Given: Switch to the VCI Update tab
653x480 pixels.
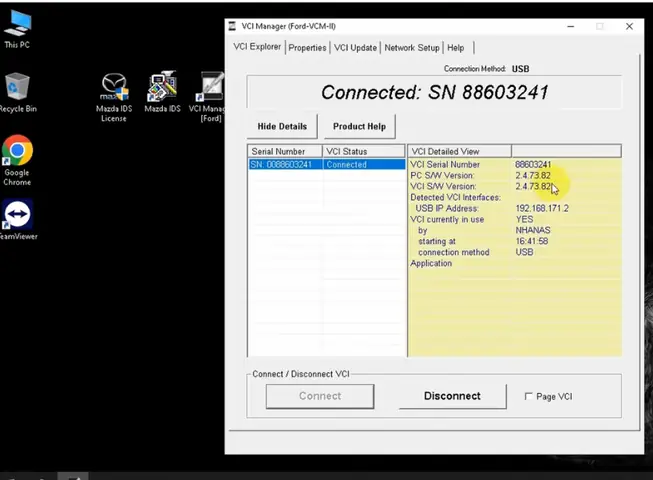Looking at the screenshot, I should click(355, 48).
